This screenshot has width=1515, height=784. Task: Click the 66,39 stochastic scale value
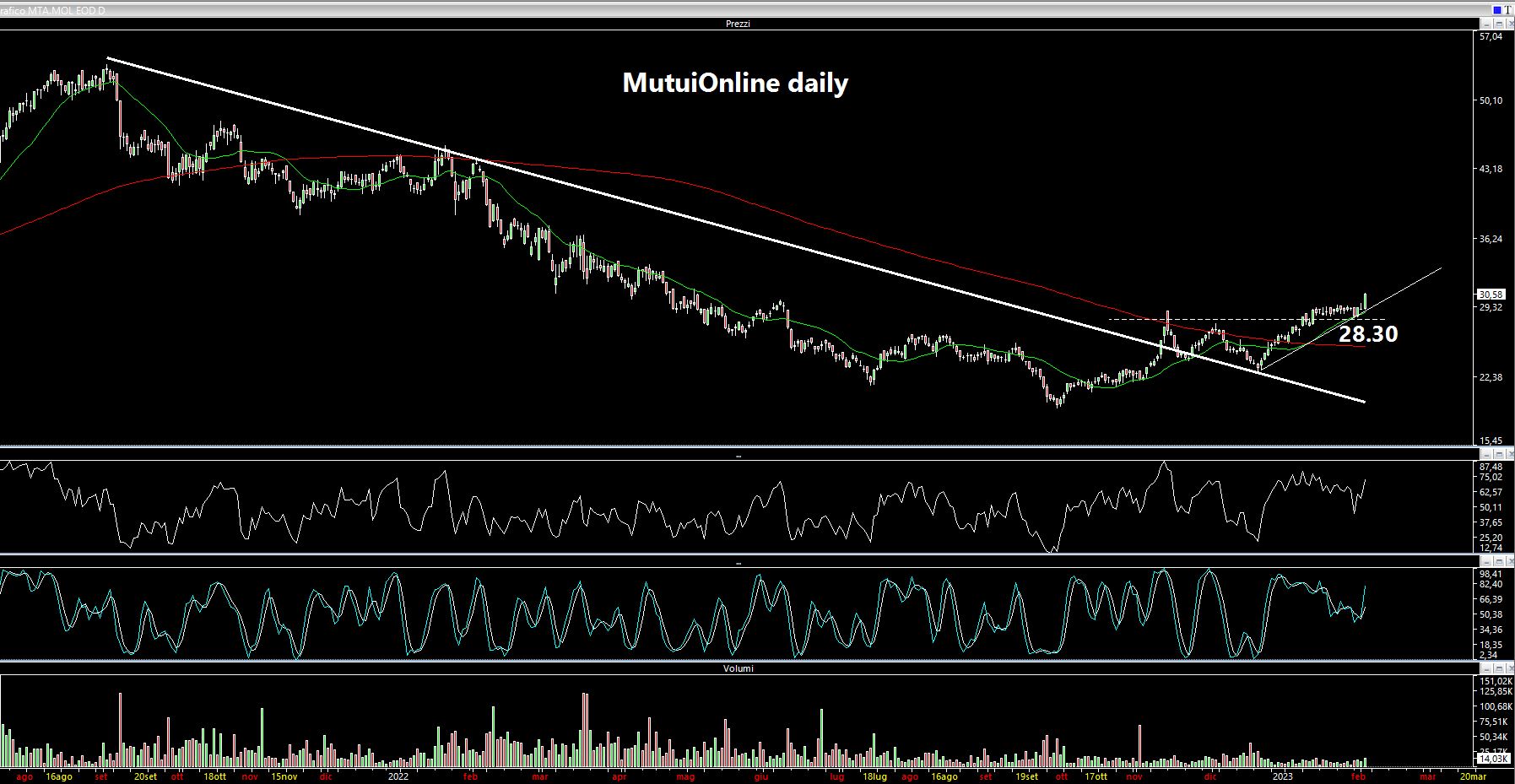click(1491, 599)
